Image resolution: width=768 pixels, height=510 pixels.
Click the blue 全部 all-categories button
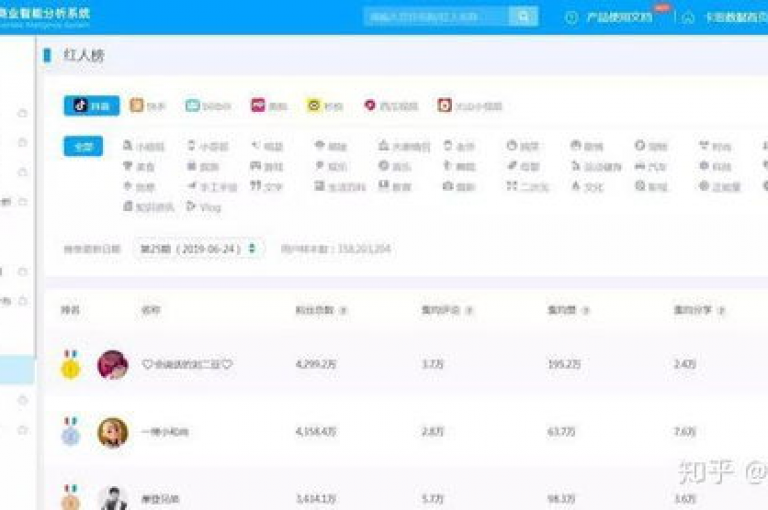point(83,146)
